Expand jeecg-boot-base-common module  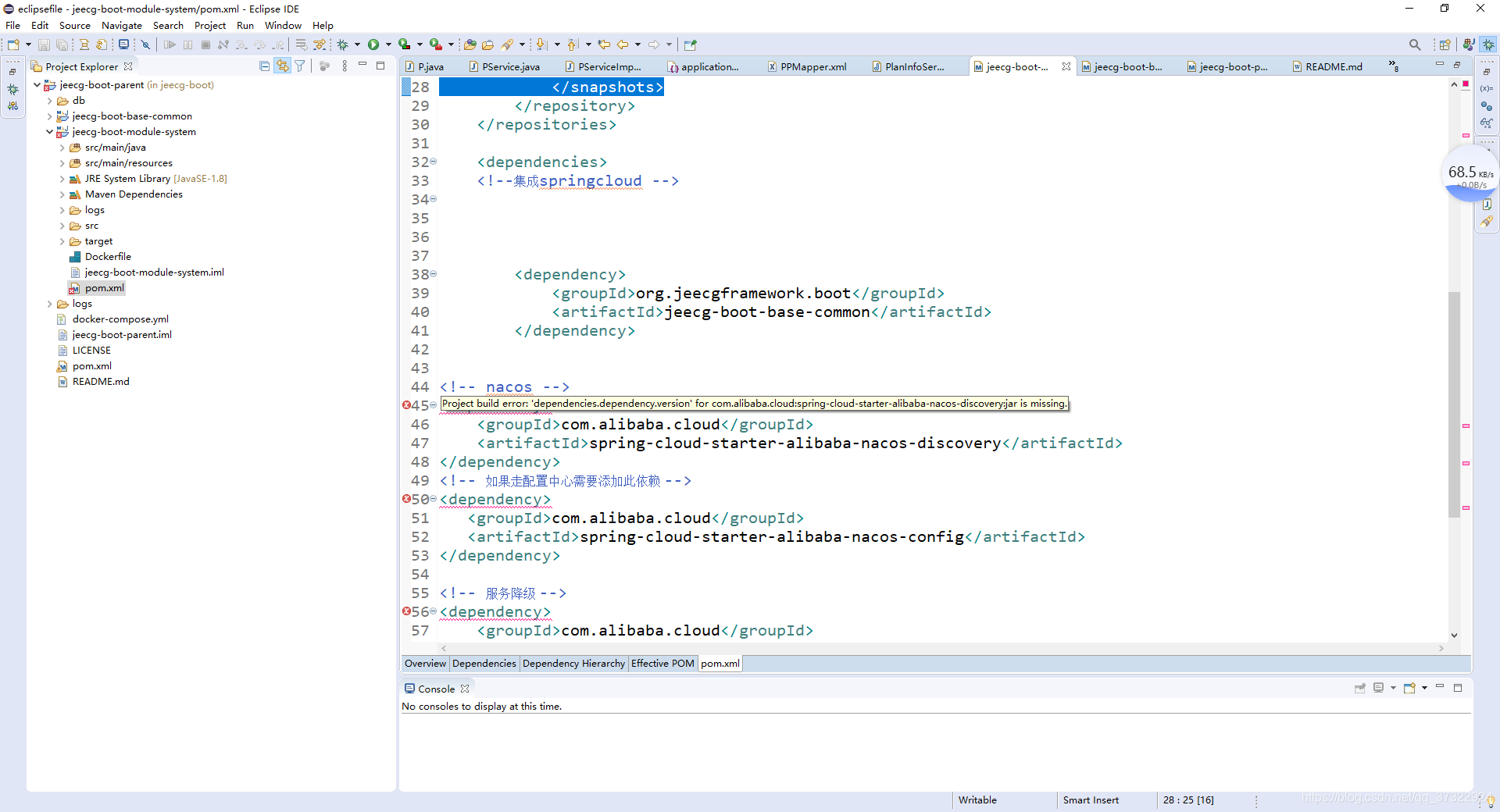49,116
